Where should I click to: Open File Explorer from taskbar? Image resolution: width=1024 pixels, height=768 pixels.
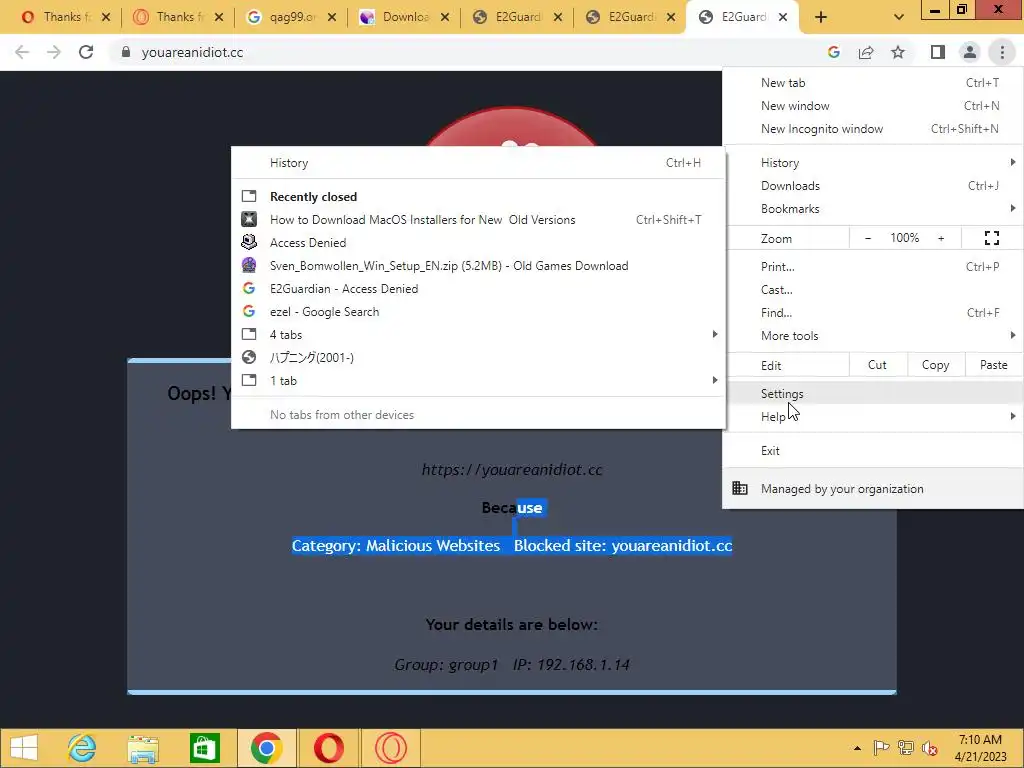[143, 748]
